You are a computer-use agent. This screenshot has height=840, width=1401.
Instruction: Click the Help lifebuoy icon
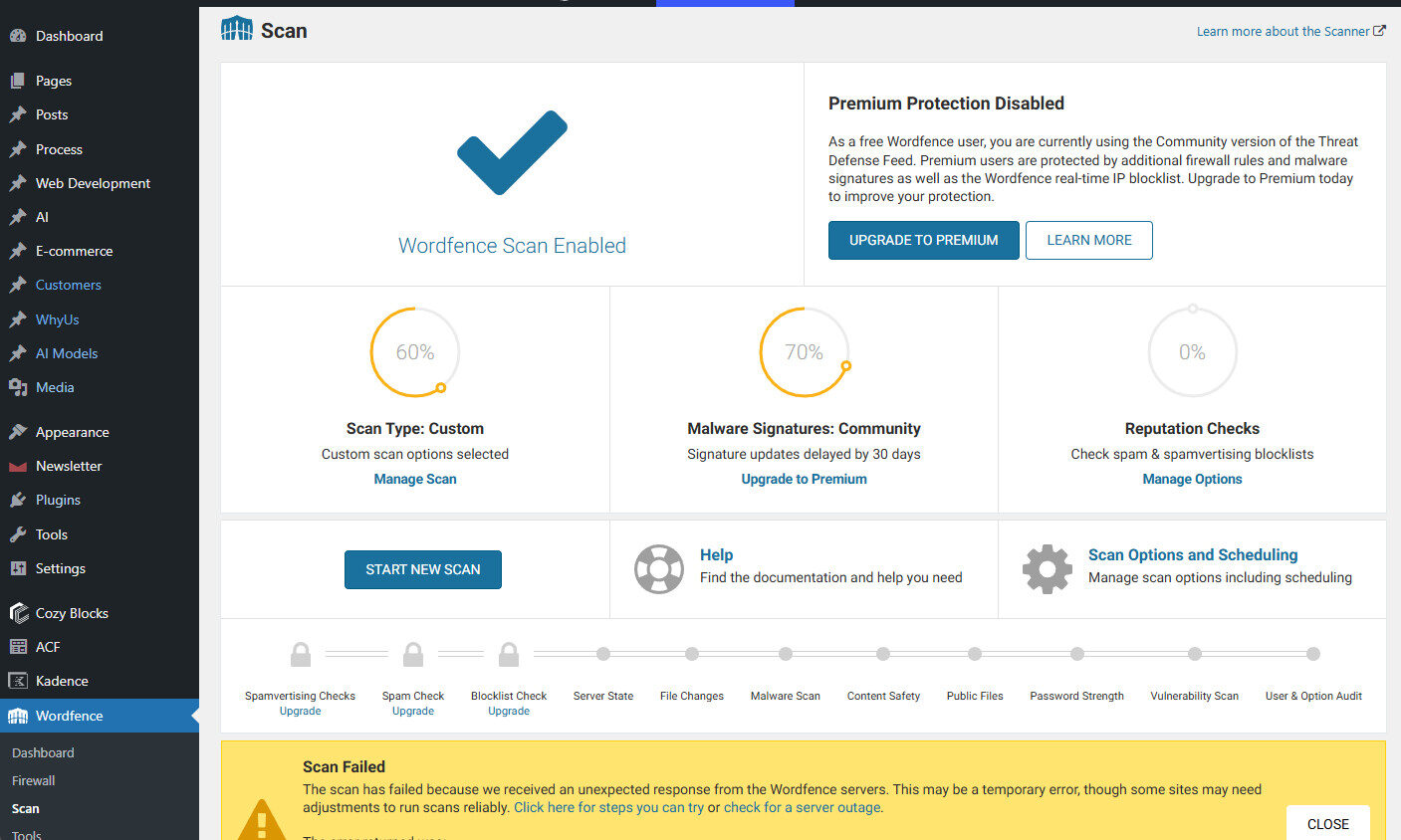pos(659,569)
